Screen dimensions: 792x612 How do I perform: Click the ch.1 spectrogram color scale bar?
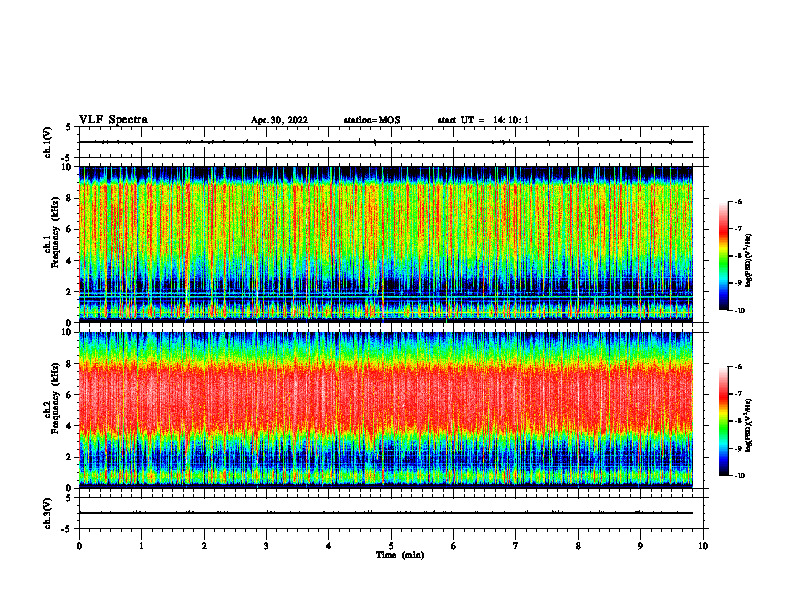pos(723,256)
